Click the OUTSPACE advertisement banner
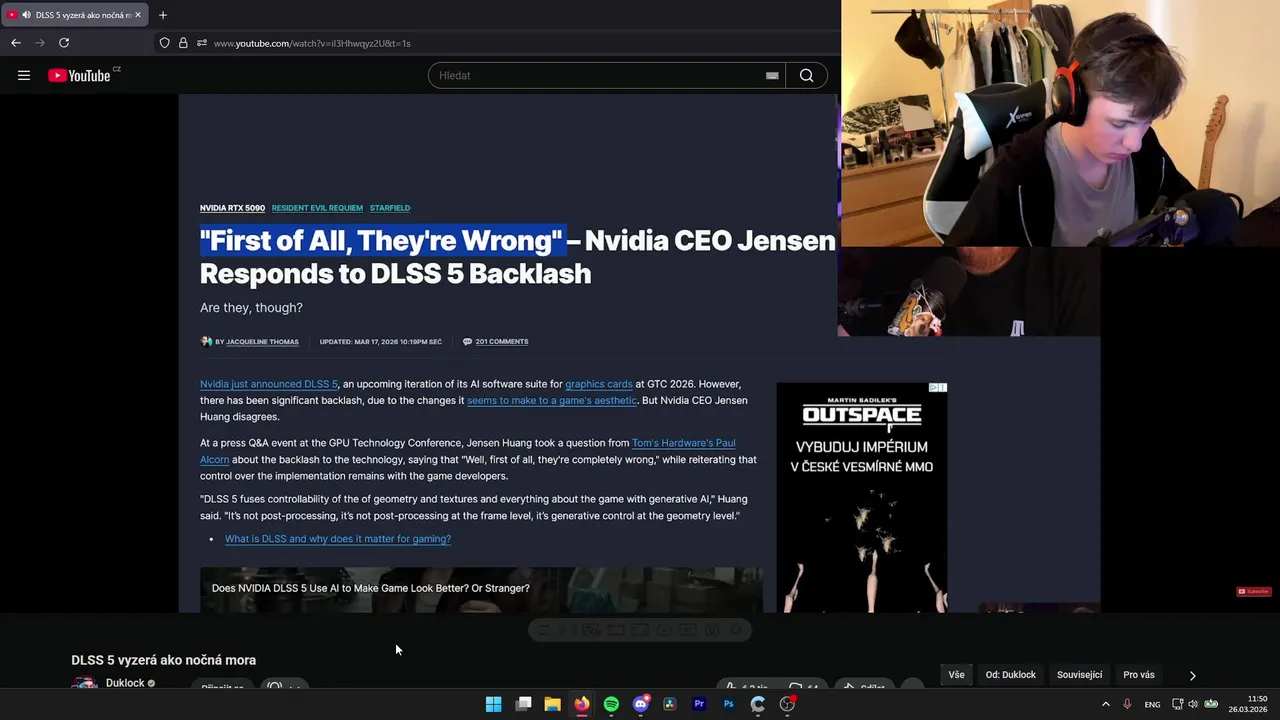Viewport: 1280px width, 720px height. [x=862, y=498]
